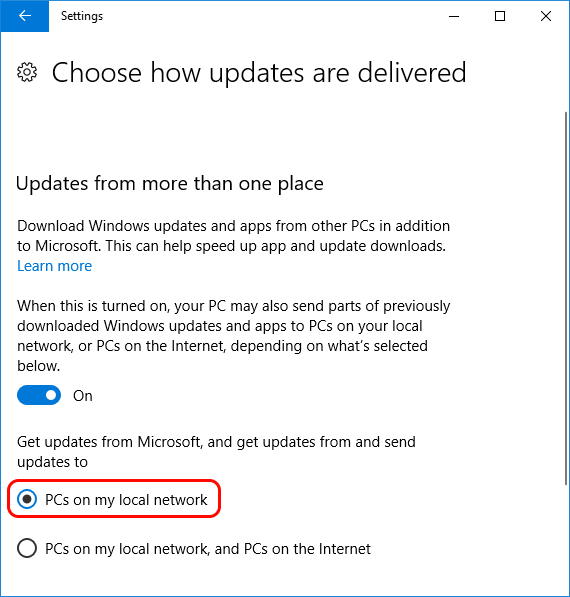Maximize the Settings window
This screenshot has height=597, width=570.
coord(500,16)
